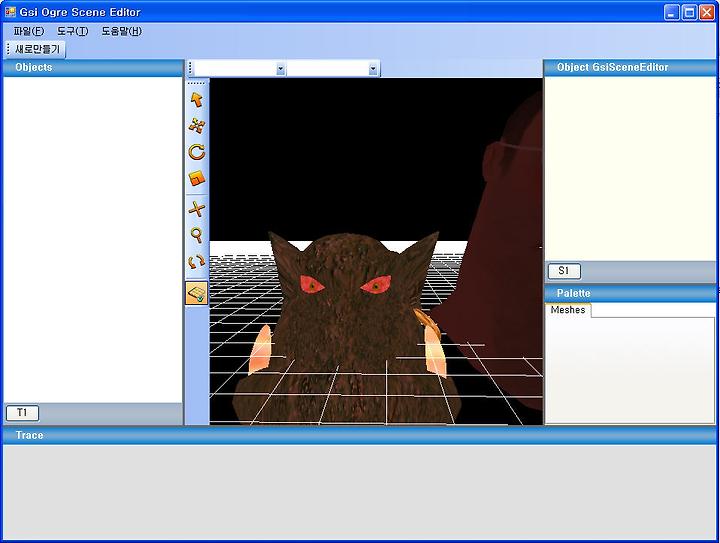Close the Gsi Ogre Scene Editor window
The height and width of the screenshot is (543, 720).
click(x=707, y=12)
